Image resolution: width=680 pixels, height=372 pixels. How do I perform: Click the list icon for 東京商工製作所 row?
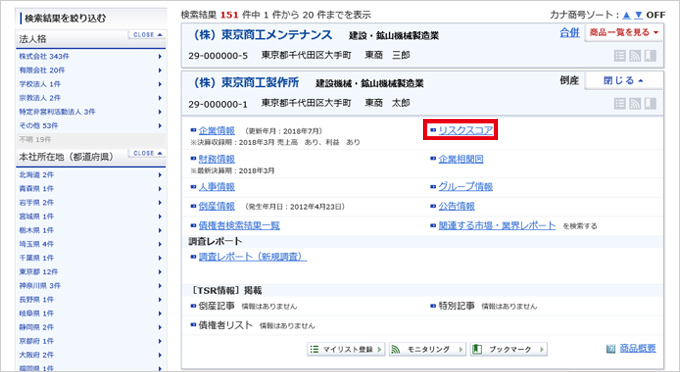click(x=620, y=104)
